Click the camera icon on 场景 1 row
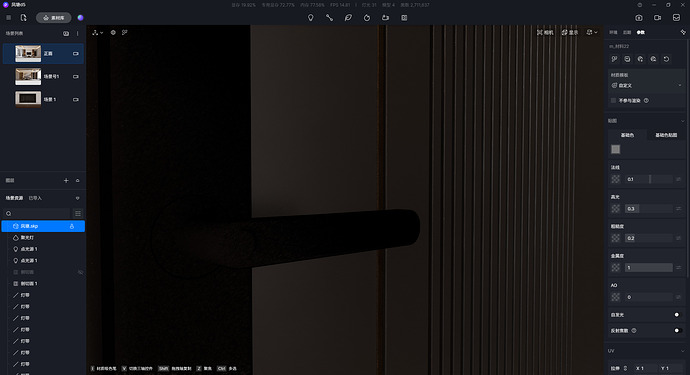Image resolution: width=690 pixels, height=375 pixels. tap(76, 99)
